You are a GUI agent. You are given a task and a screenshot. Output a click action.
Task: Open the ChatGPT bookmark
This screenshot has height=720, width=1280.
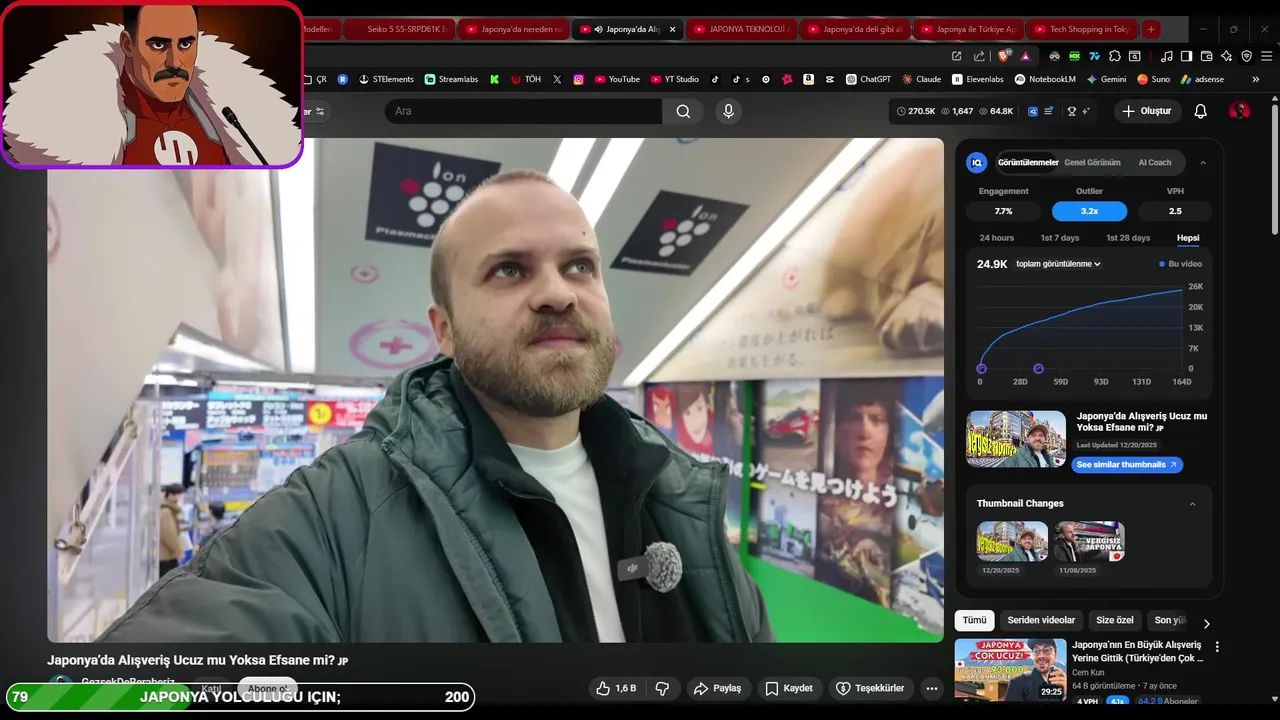[x=868, y=79]
